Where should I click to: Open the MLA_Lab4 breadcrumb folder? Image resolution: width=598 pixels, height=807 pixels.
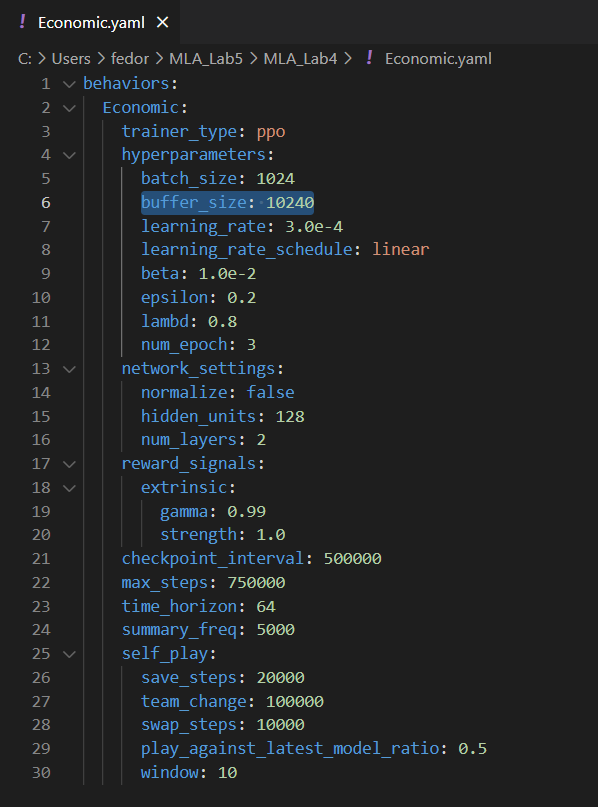click(301, 59)
